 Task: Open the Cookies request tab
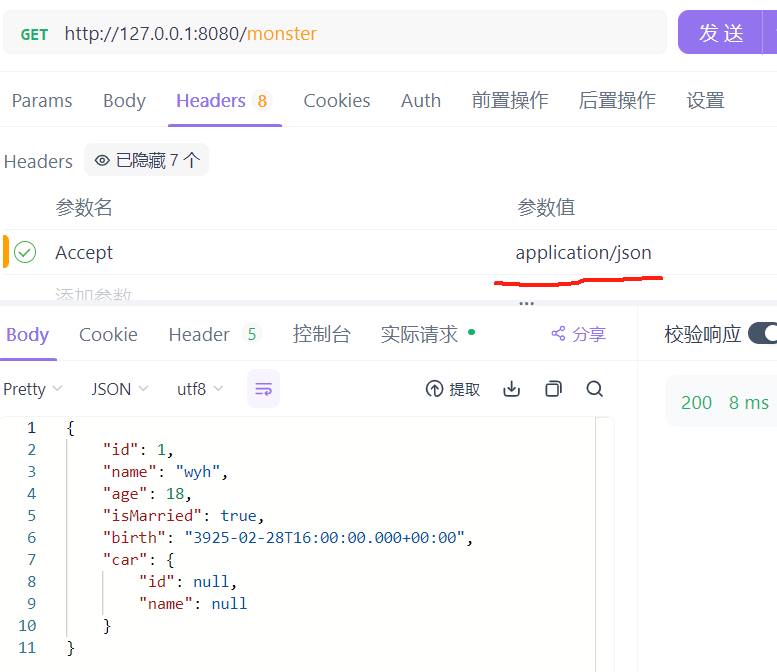(337, 101)
